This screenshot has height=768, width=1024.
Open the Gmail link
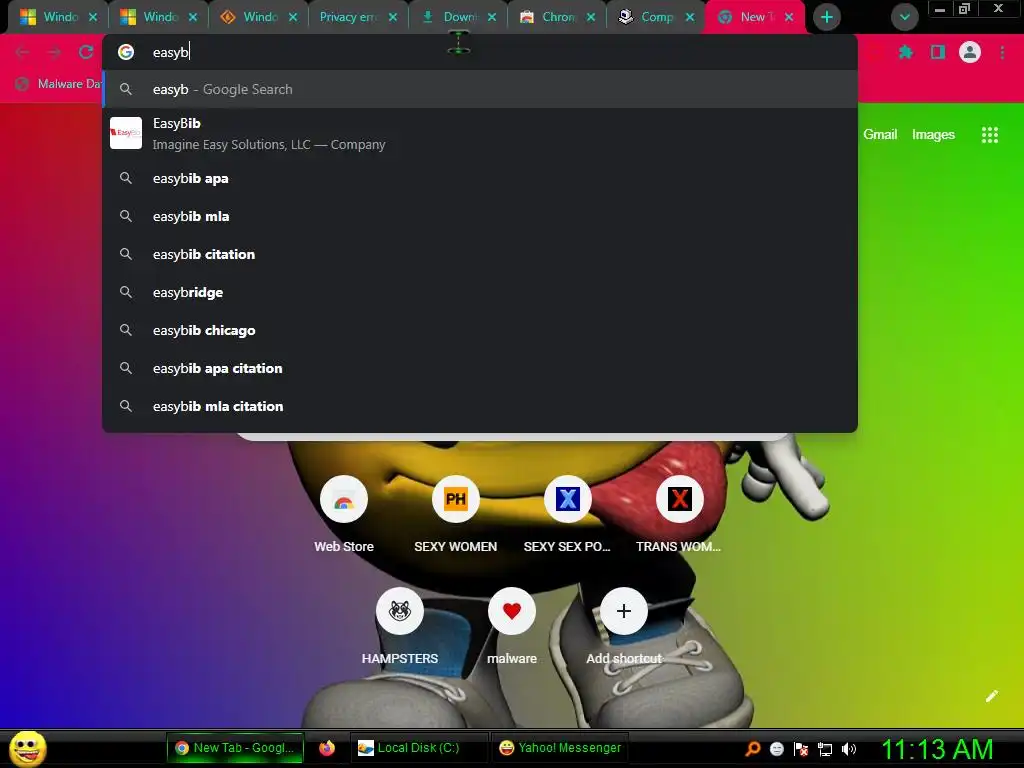(880, 135)
